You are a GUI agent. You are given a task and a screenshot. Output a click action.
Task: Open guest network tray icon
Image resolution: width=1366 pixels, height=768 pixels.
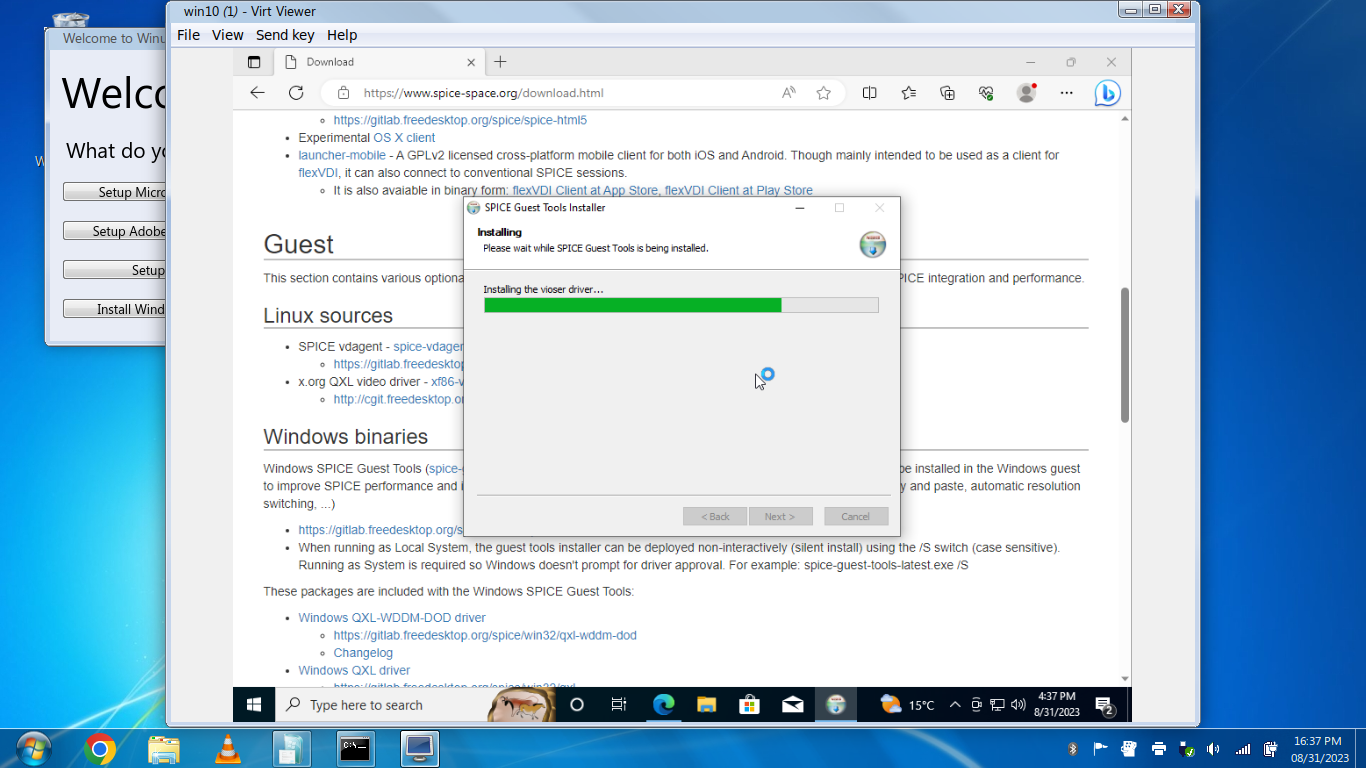(x=998, y=705)
